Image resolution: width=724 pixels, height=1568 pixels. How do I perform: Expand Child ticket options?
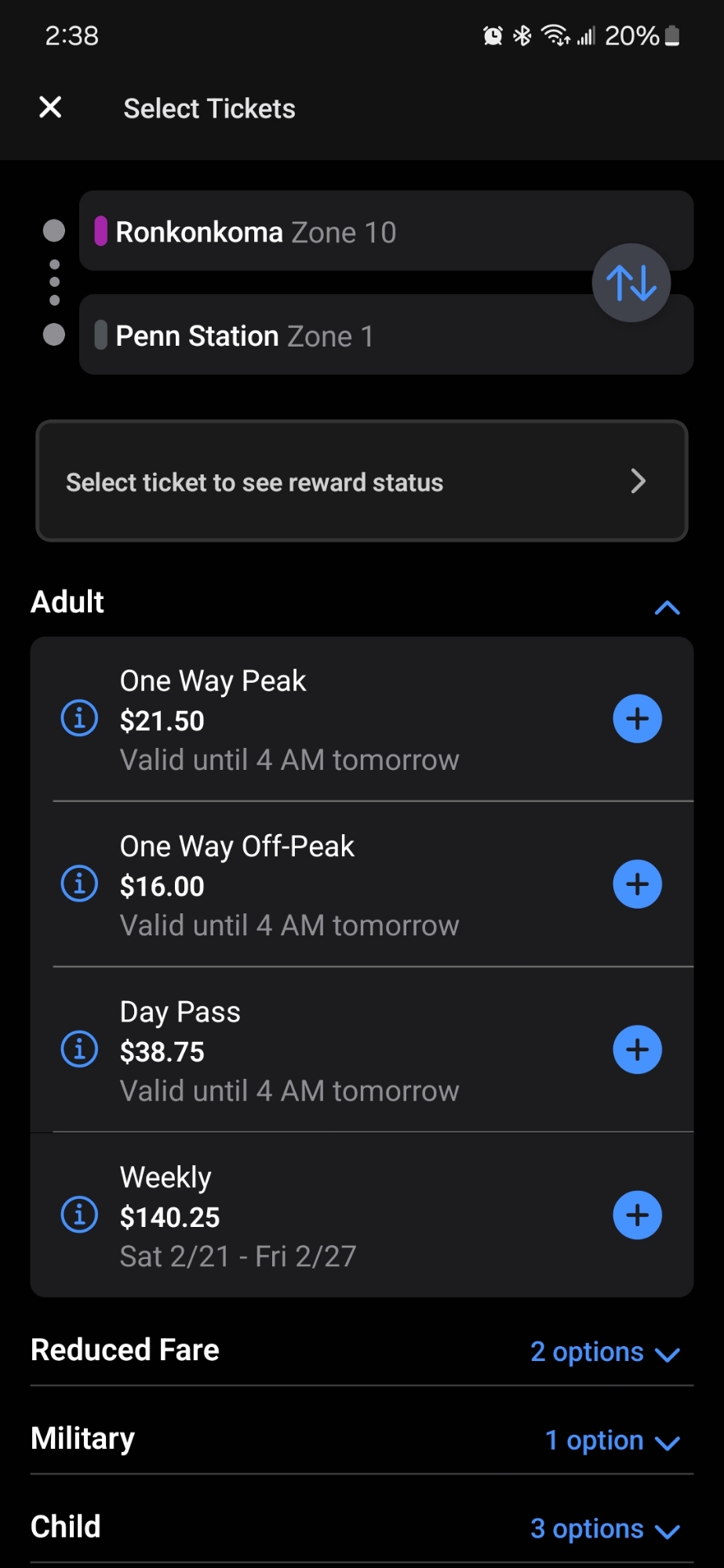click(604, 1529)
